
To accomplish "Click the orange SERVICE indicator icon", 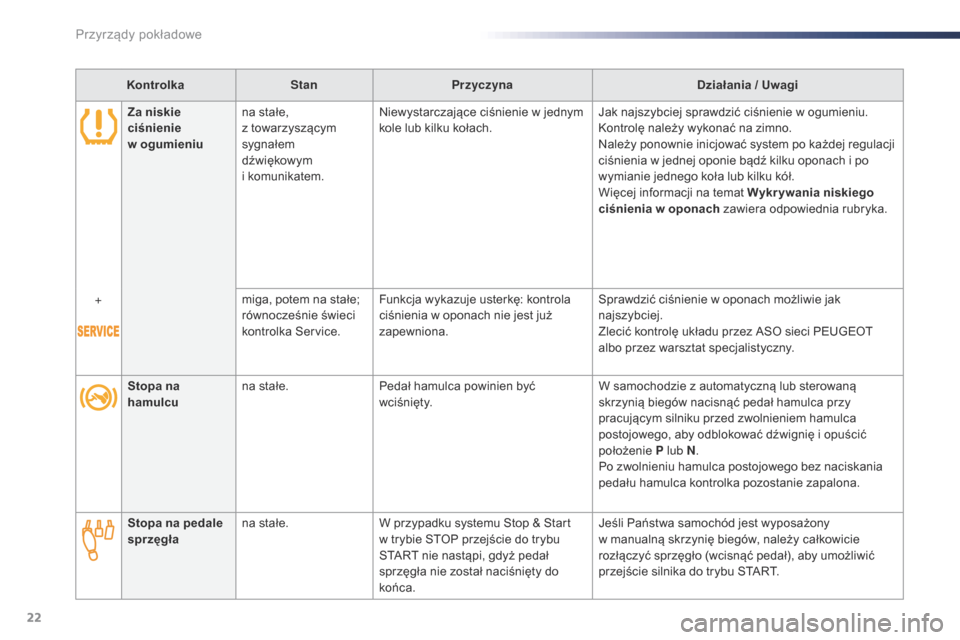I will (98, 331).
